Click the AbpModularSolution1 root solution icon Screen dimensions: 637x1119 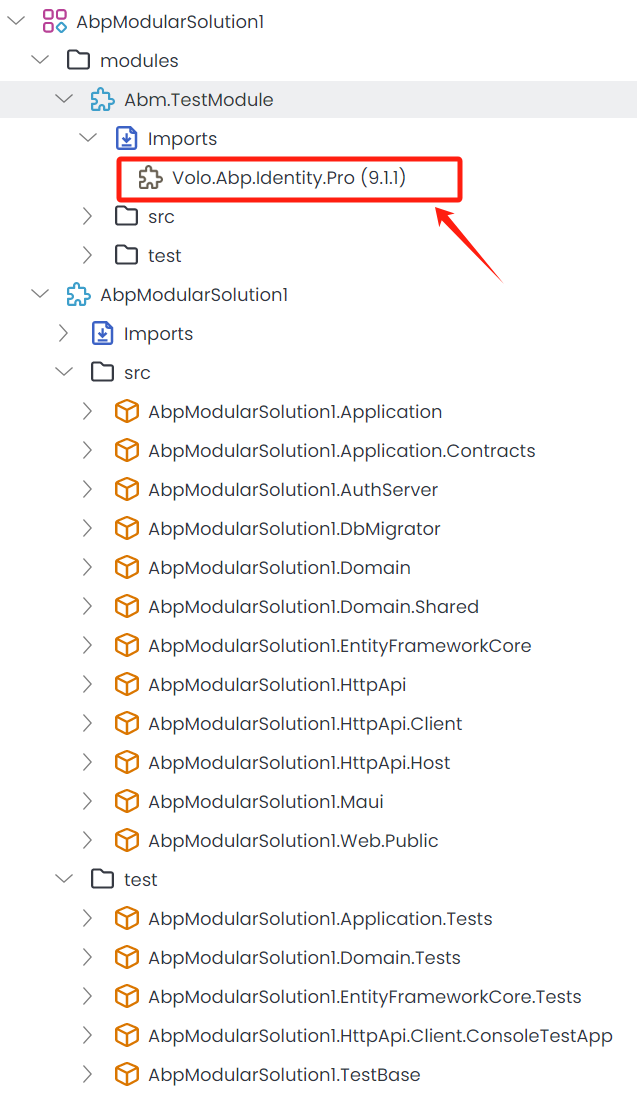coord(54,21)
